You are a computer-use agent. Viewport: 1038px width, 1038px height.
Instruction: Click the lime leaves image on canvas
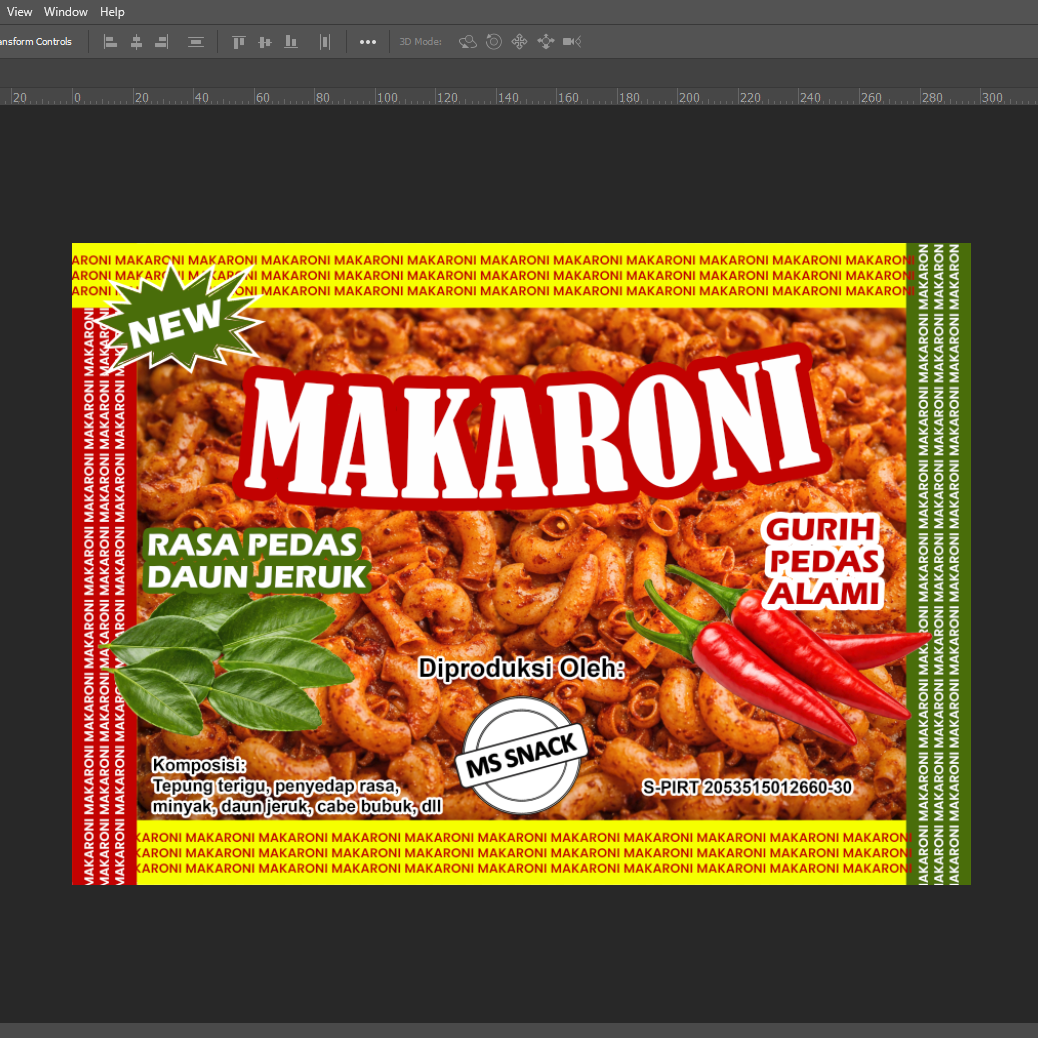pos(227,662)
